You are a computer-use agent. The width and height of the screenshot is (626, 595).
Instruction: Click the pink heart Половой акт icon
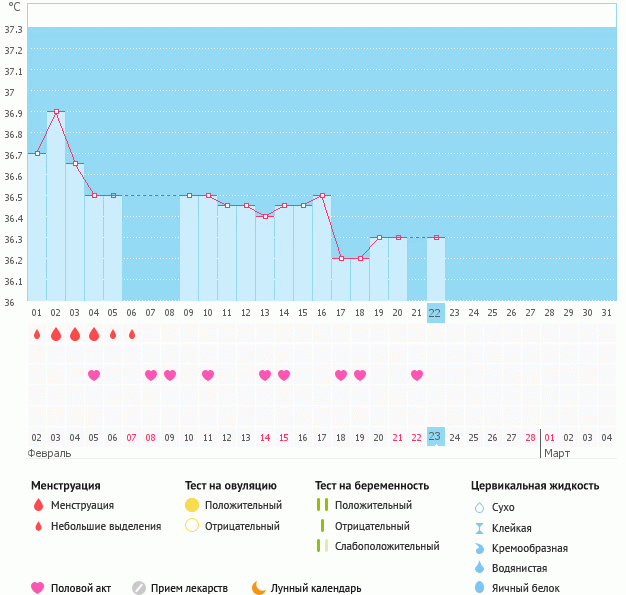coord(37,589)
